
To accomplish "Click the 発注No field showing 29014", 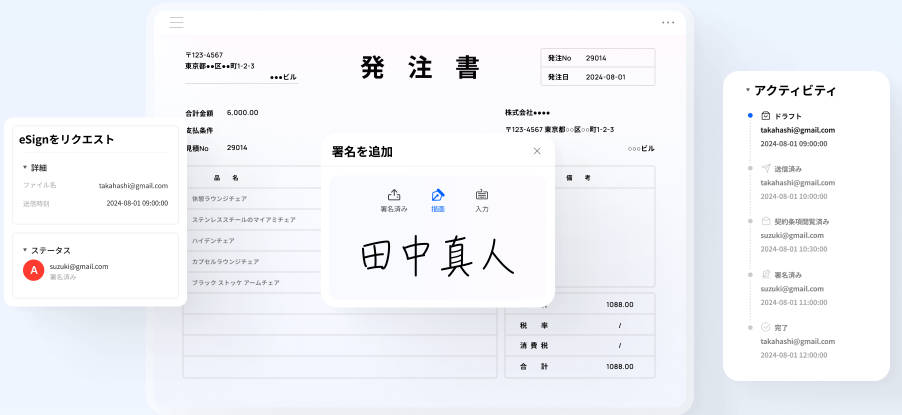I will (617, 58).
